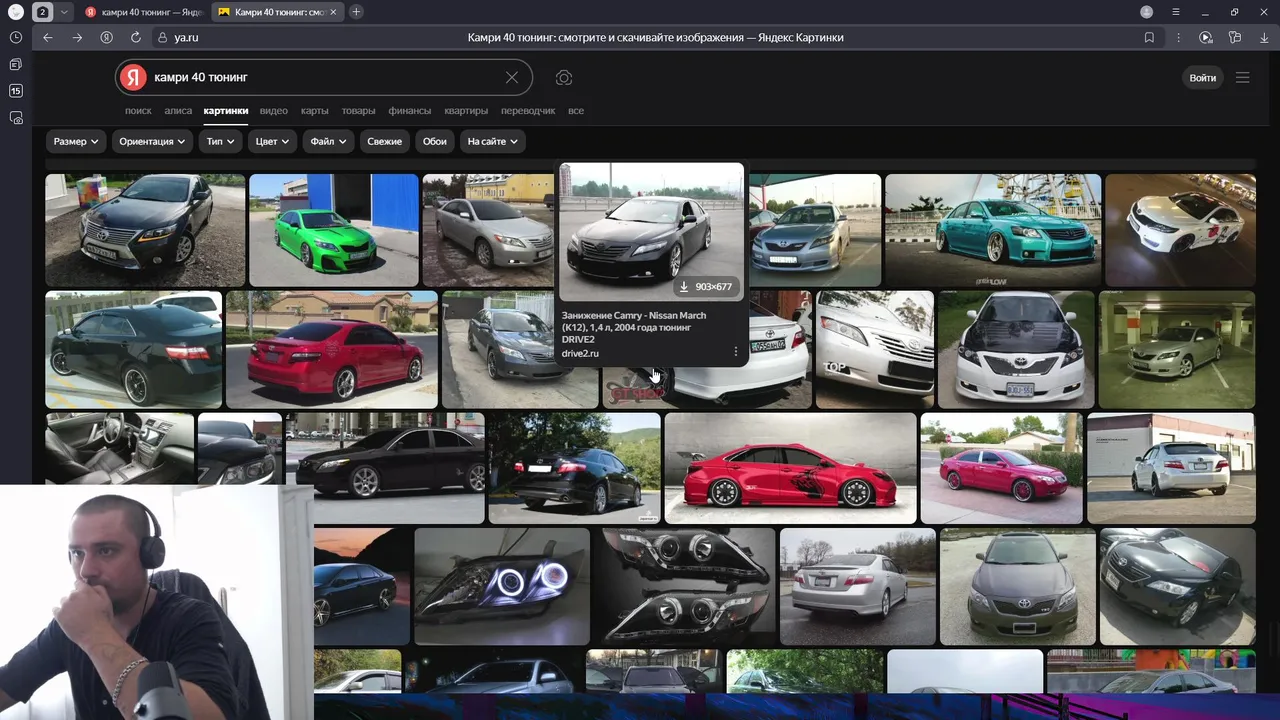1280x720 pixels.
Task: Search by image using the camera icon
Action: [x=564, y=77]
